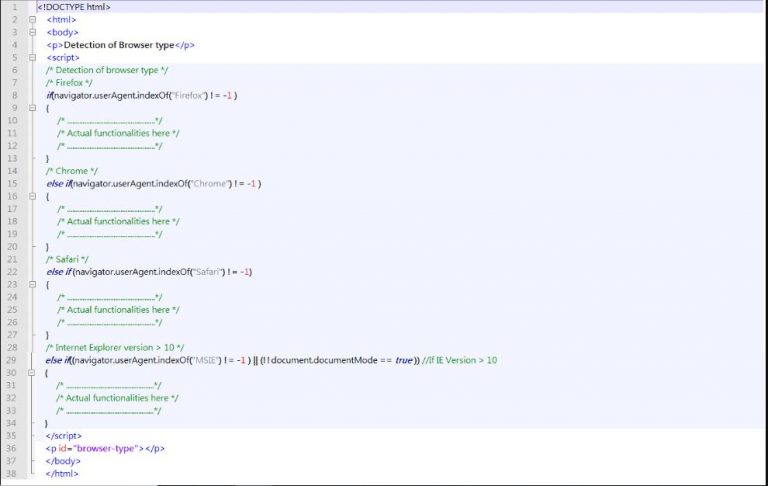Click the closing </html> tag
This screenshot has height=486, width=768.
click(x=62, y=474)
